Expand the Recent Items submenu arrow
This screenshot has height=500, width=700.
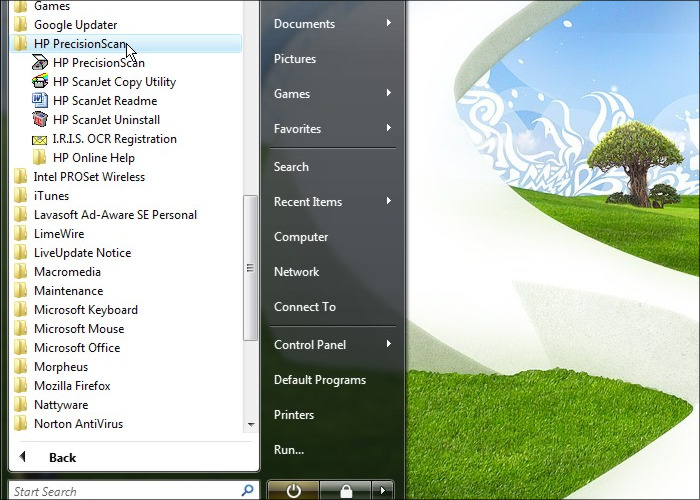click(x=389, y=202)
